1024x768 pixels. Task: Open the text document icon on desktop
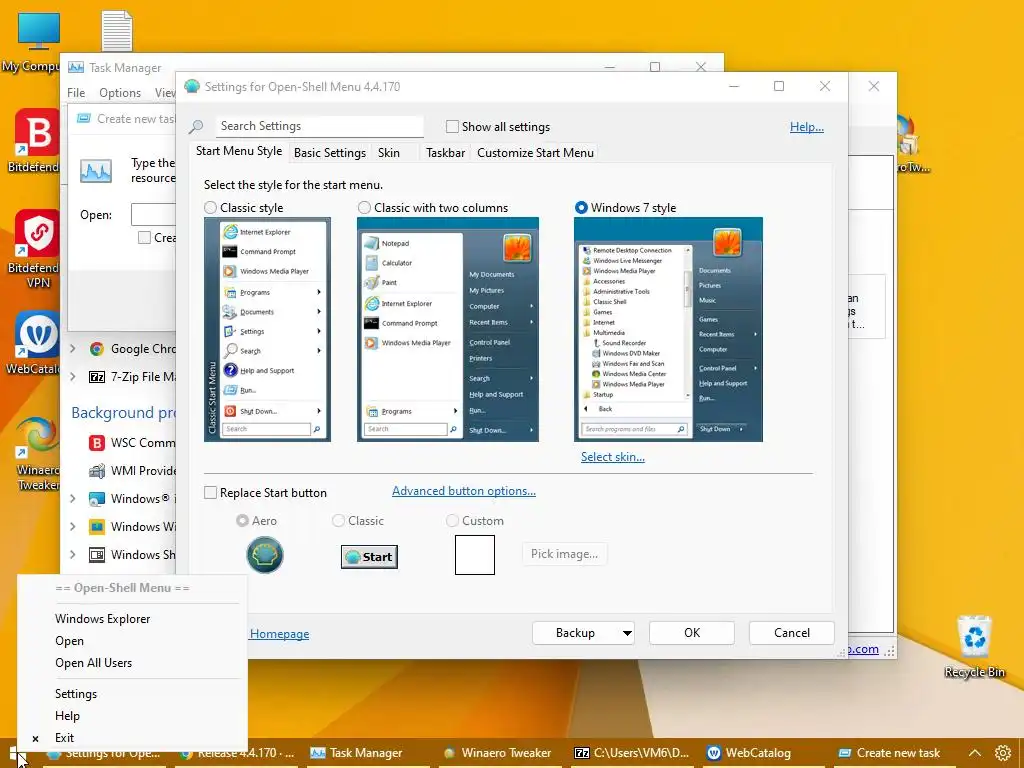click(x=117, y=31)
